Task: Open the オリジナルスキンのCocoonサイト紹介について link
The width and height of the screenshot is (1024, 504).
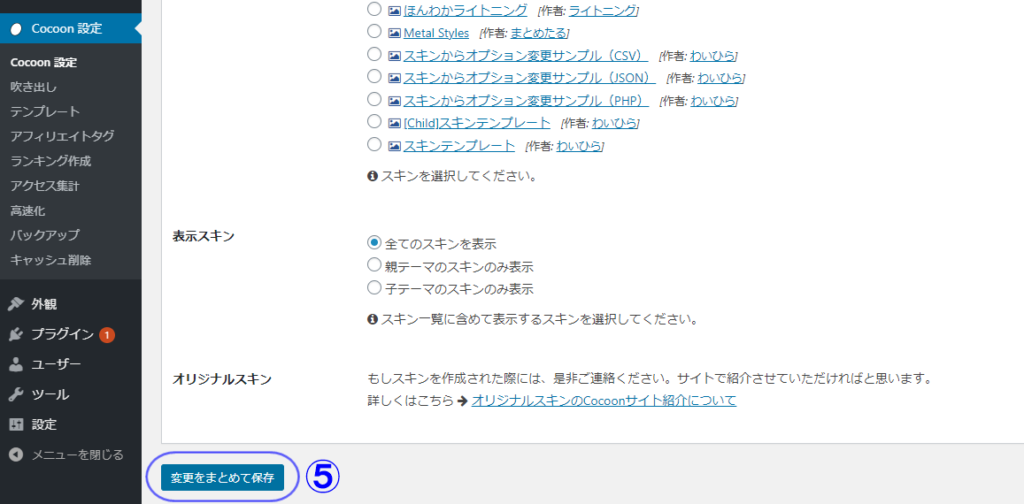Action: 603,400
